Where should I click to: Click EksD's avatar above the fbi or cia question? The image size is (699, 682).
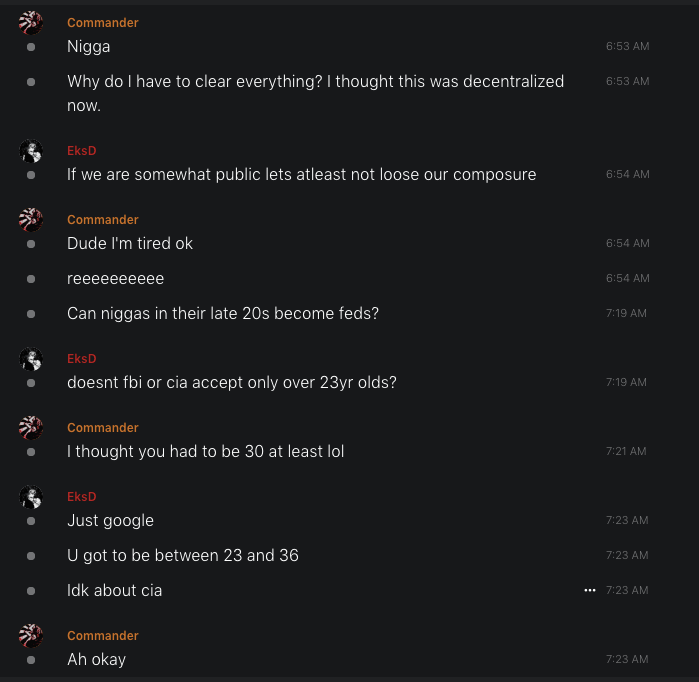[x=31, y=359]
